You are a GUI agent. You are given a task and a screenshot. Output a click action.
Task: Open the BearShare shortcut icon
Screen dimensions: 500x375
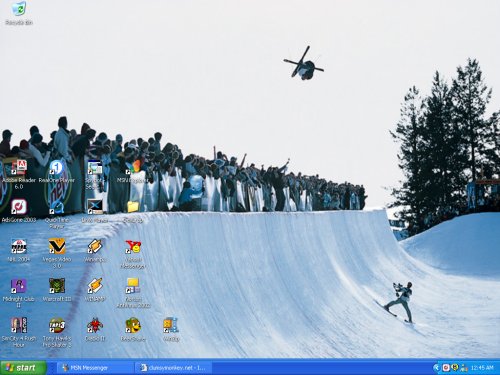coord(133,326)
